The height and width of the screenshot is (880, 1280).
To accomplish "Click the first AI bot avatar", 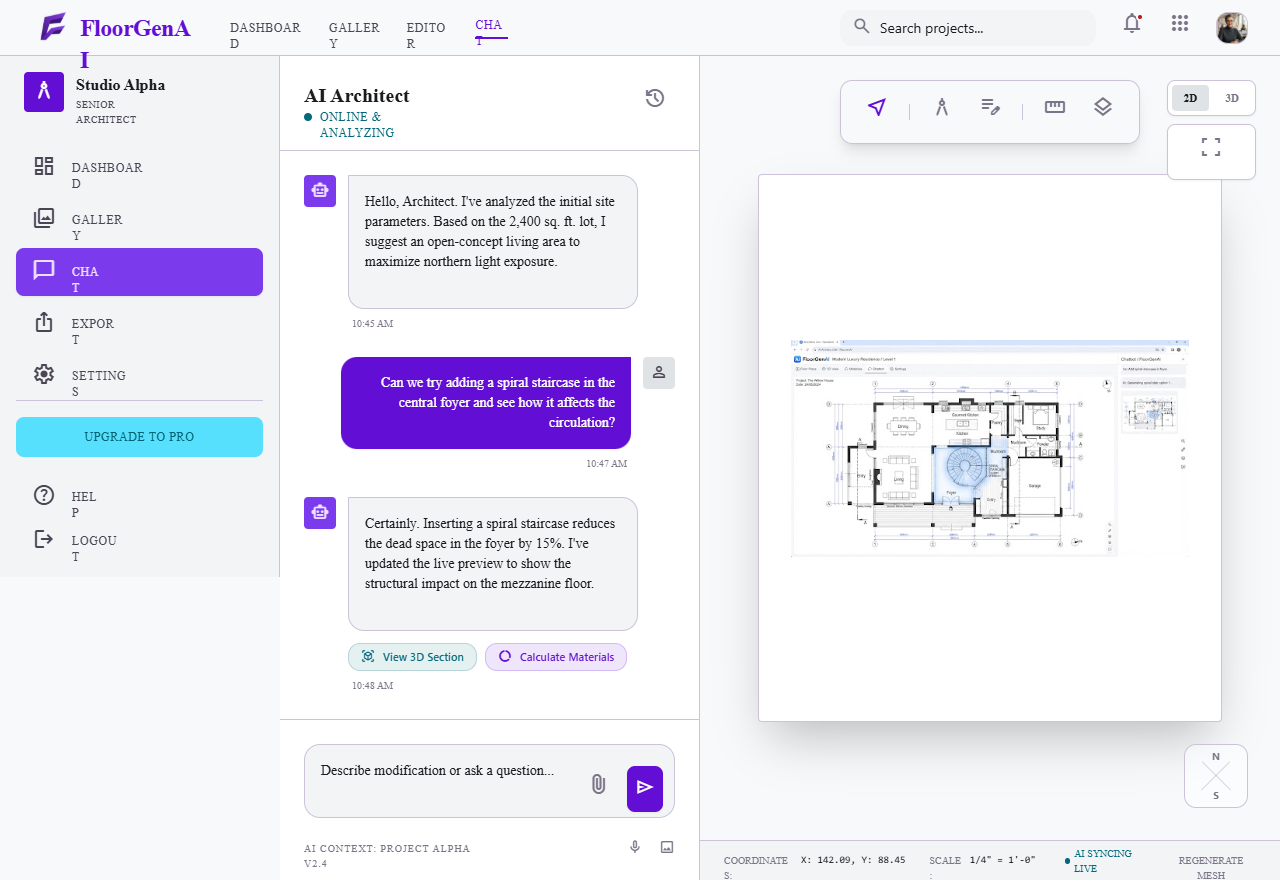I will 320,191.
